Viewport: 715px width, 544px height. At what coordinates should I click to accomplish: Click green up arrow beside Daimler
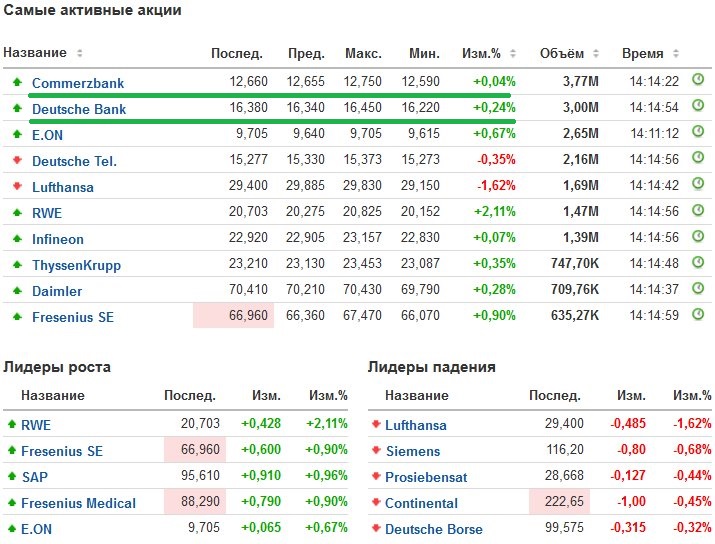[17, 290]
